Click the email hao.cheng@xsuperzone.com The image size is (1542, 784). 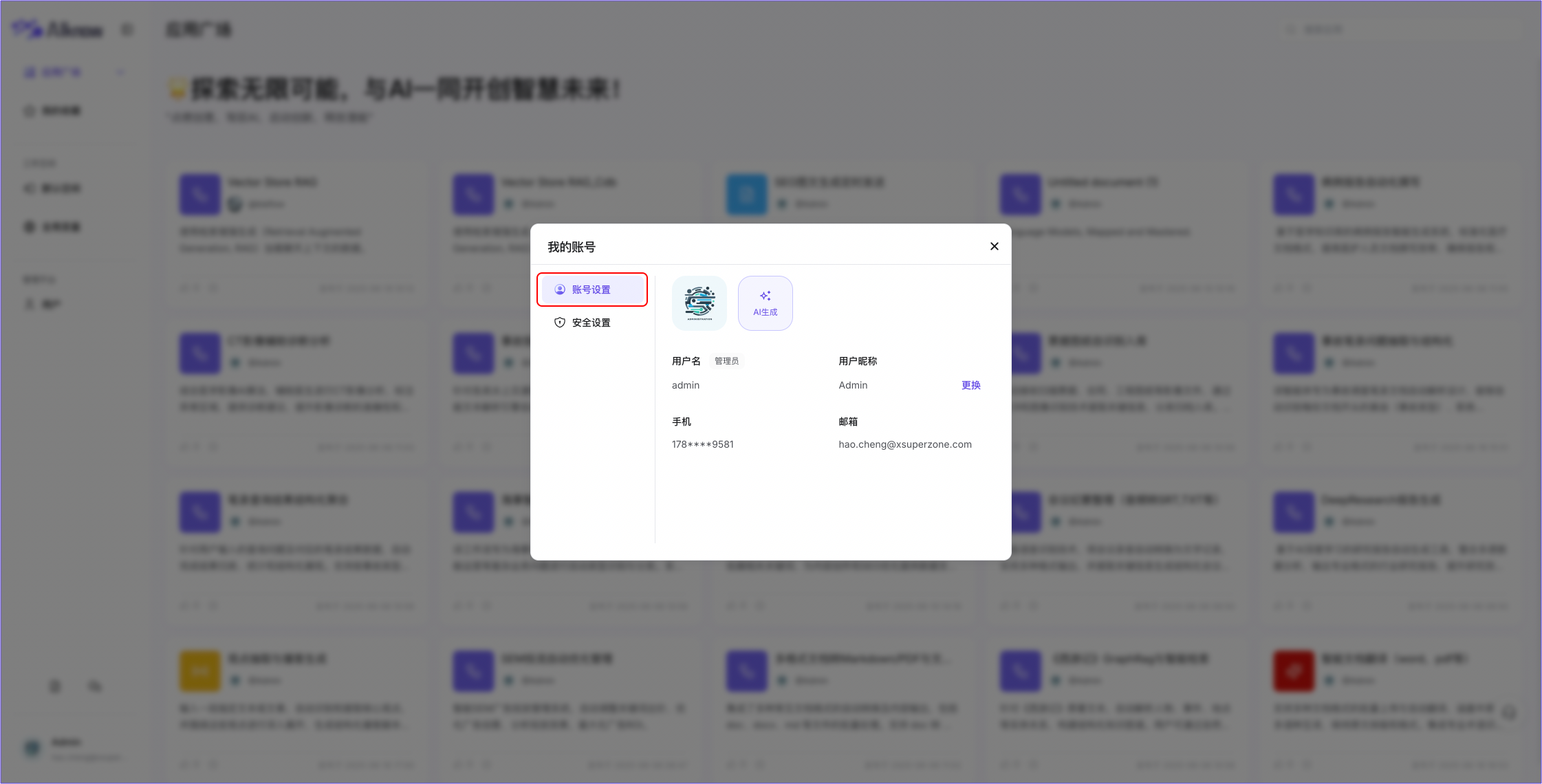tap(905, 444)
